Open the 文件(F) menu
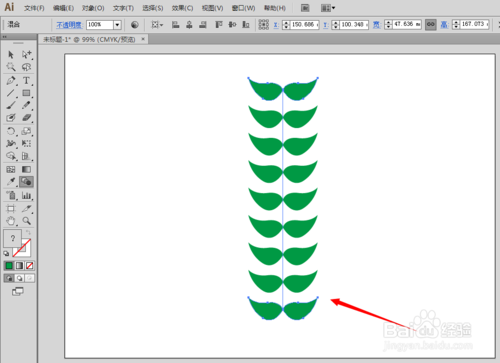This screenshot has width=500, height=363. [x=34, y=8]
